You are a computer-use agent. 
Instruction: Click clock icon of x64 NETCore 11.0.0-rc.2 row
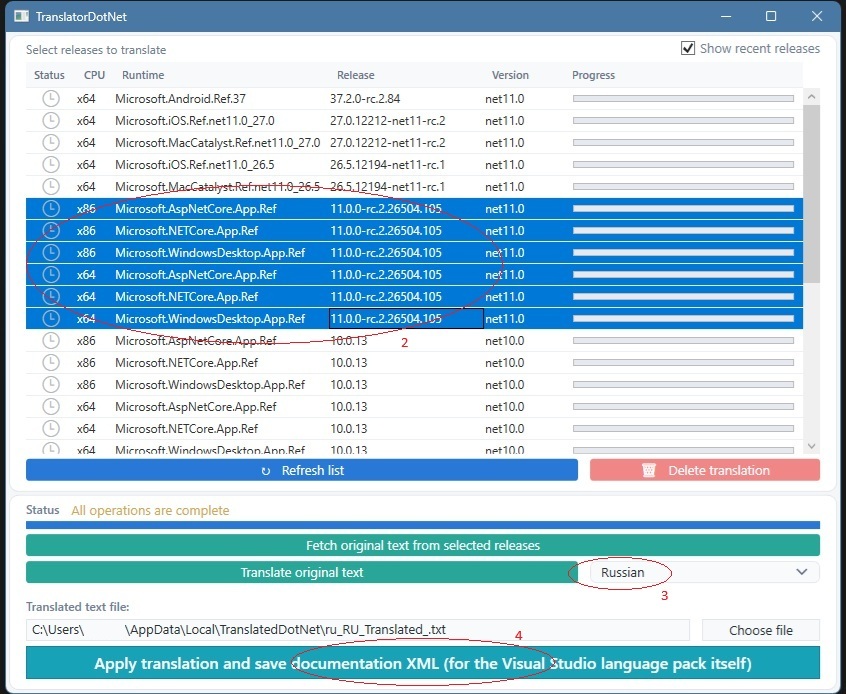(51, 297)
